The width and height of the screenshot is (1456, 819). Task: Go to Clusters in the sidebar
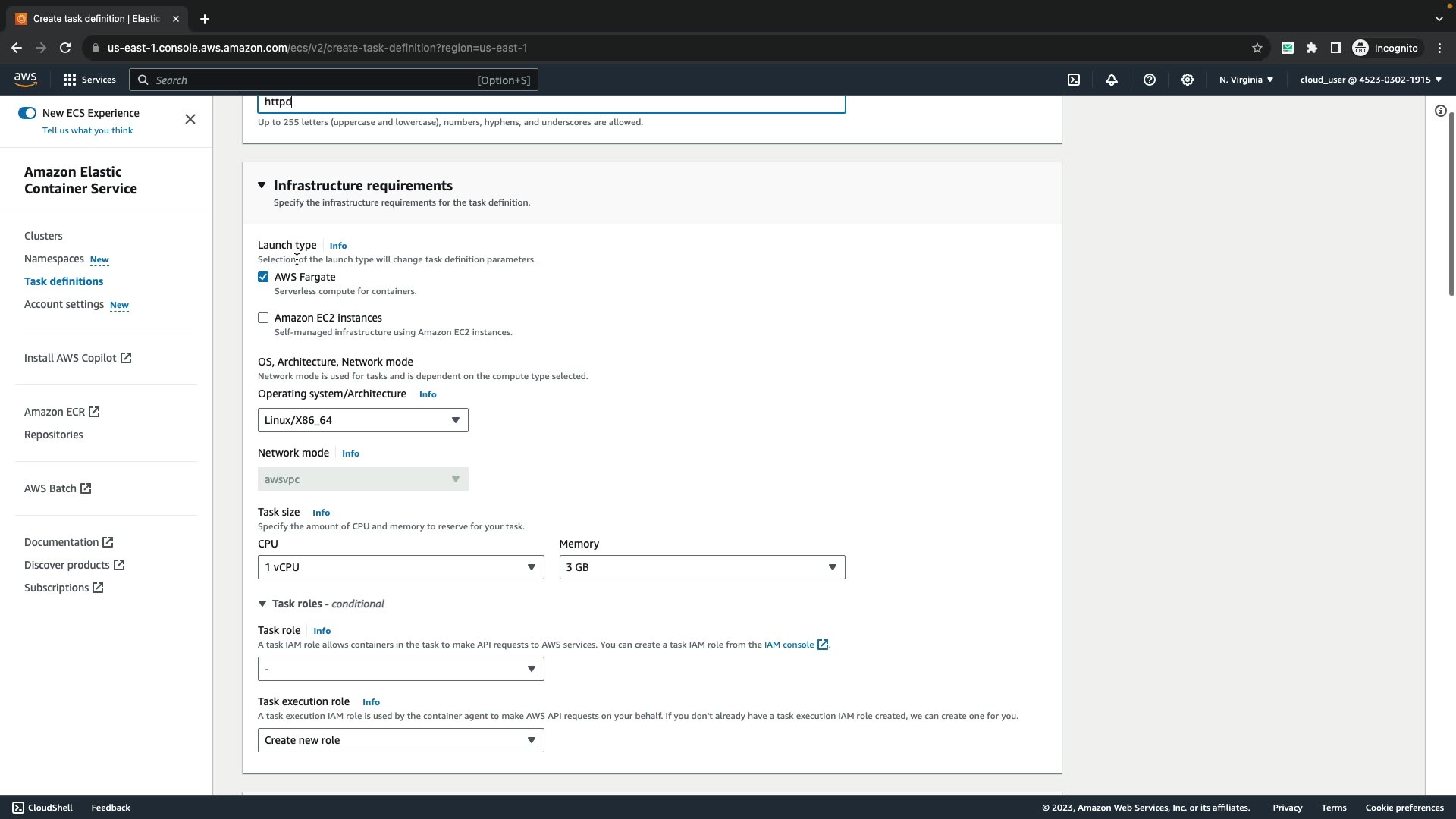[43, 236]
